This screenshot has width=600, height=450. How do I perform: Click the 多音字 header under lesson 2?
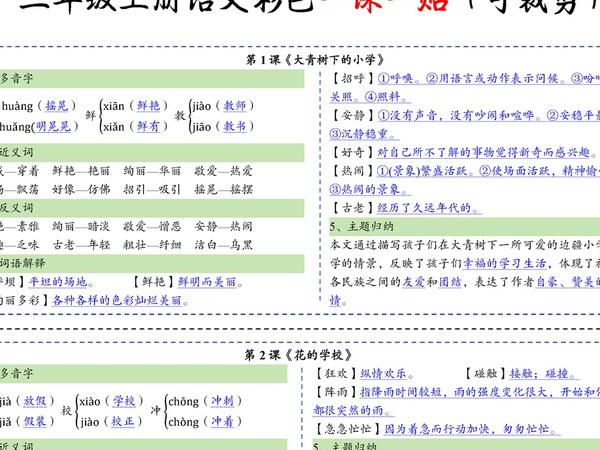pyautogui.click(x=143, y=374)
